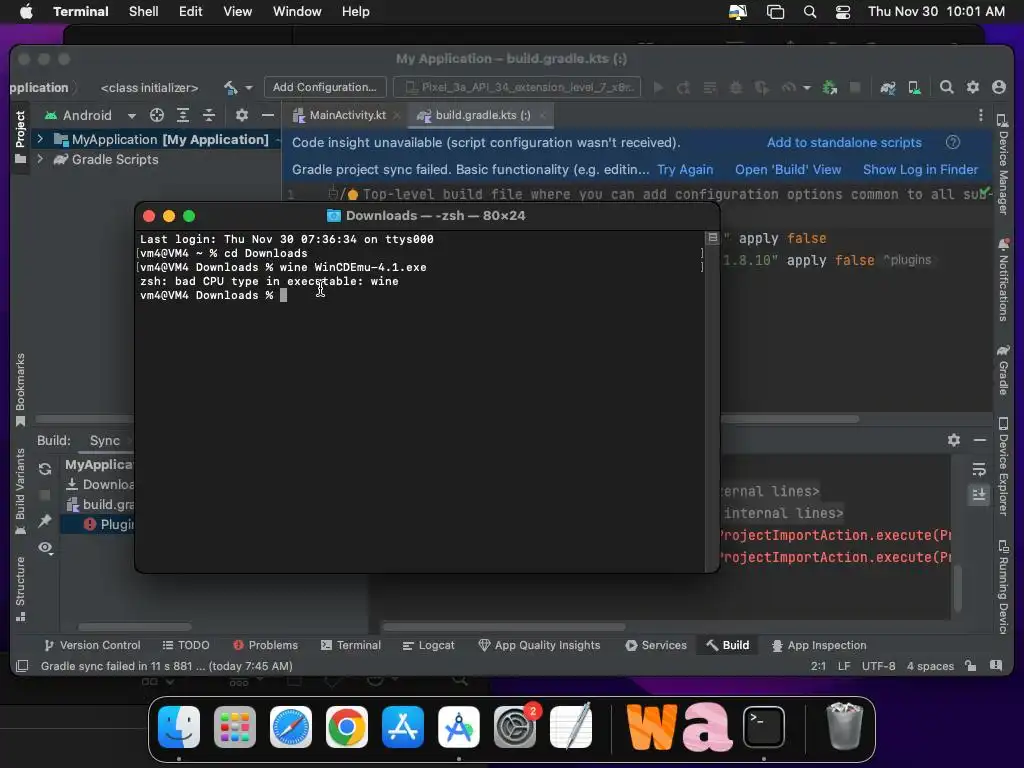The image size is (1024, 768).
Task: Open the Add Configuration dropdown
Action: (x=325, y=88)
